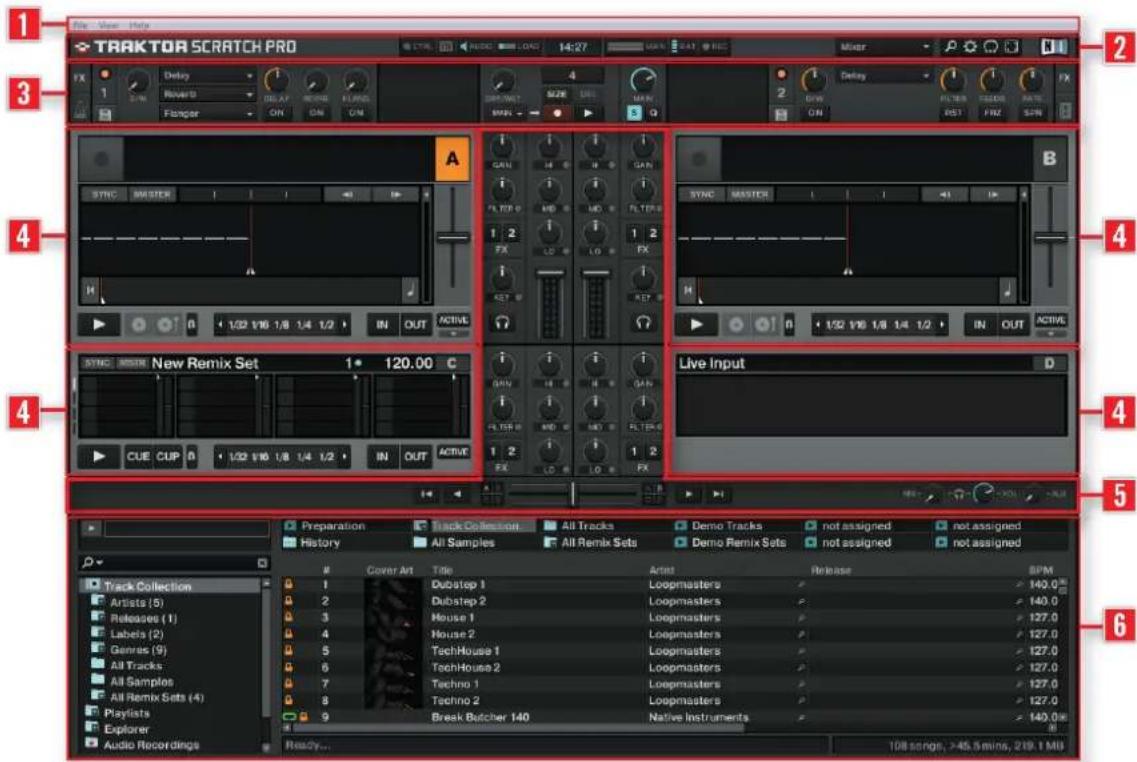Click channel A volume fader
The height and width of the screenshot is (762, 1137).
[550, 274]
